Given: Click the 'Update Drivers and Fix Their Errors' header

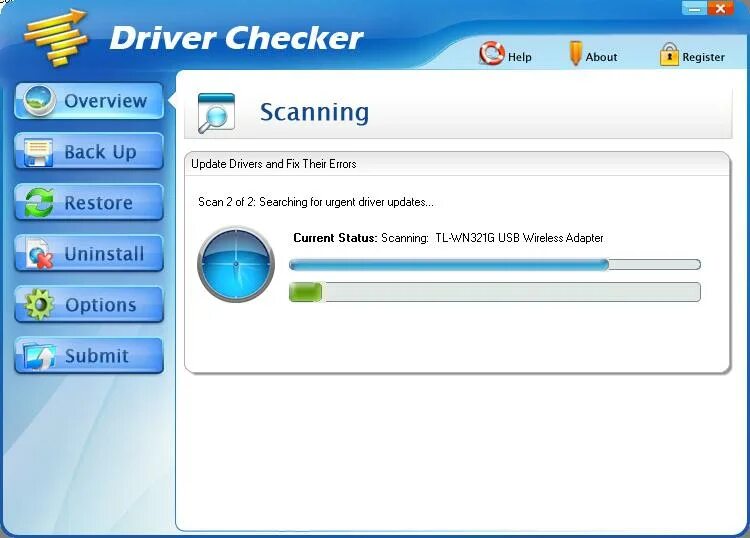Looking at the screenshot, I should [274, 164].
